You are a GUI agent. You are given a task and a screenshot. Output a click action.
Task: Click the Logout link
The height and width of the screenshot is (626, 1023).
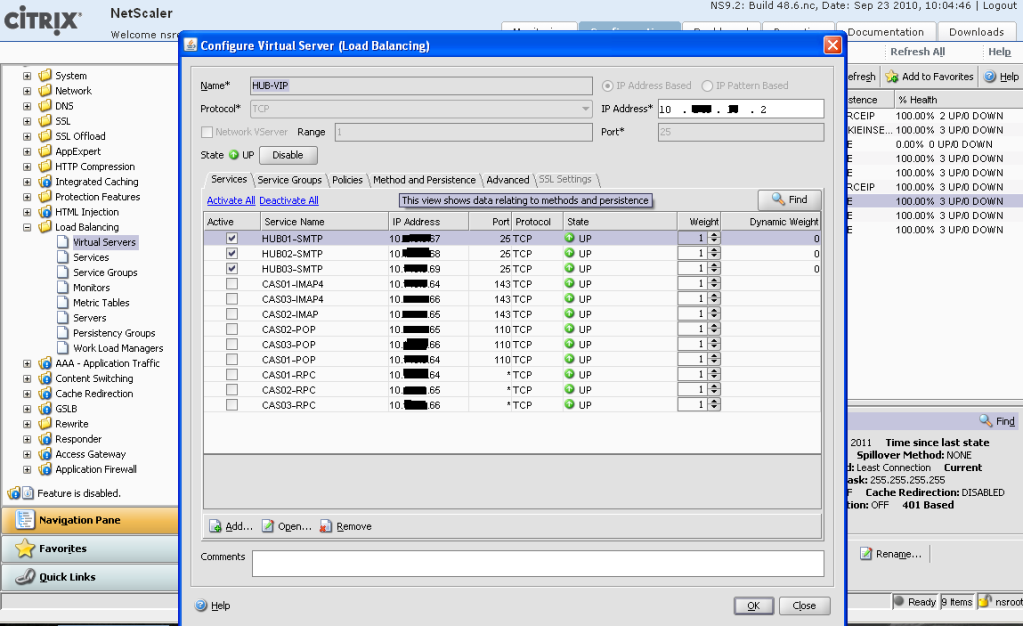[x=1000, y=6]
